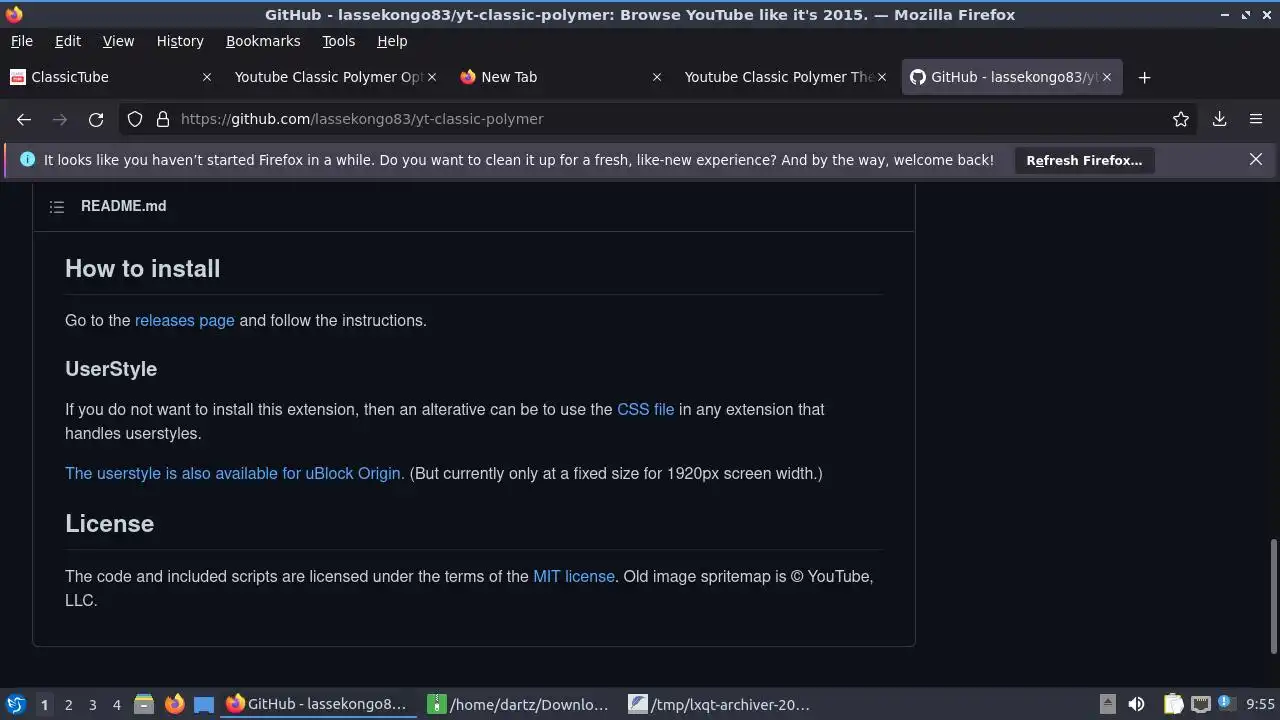
Task: Launch the file manager from the taskbar
Action: [144, 704]
